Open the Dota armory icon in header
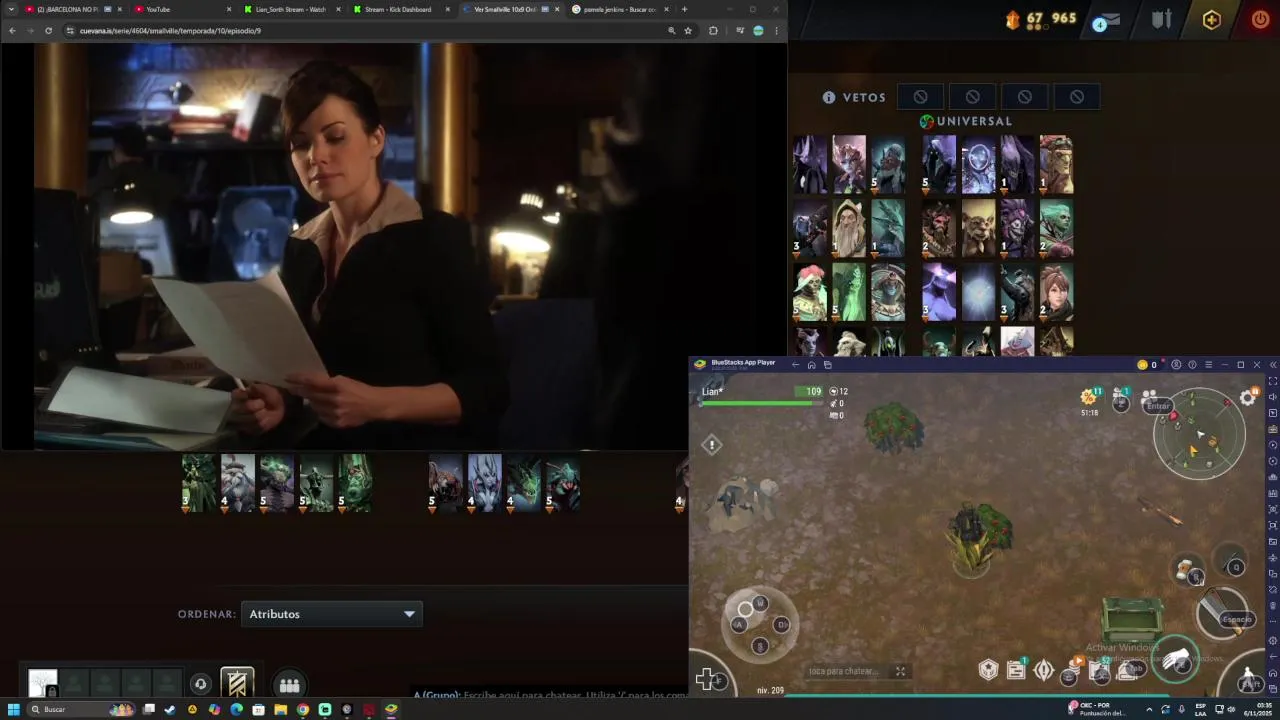This screenshot has width=1280, height=720. point(1161,19)
